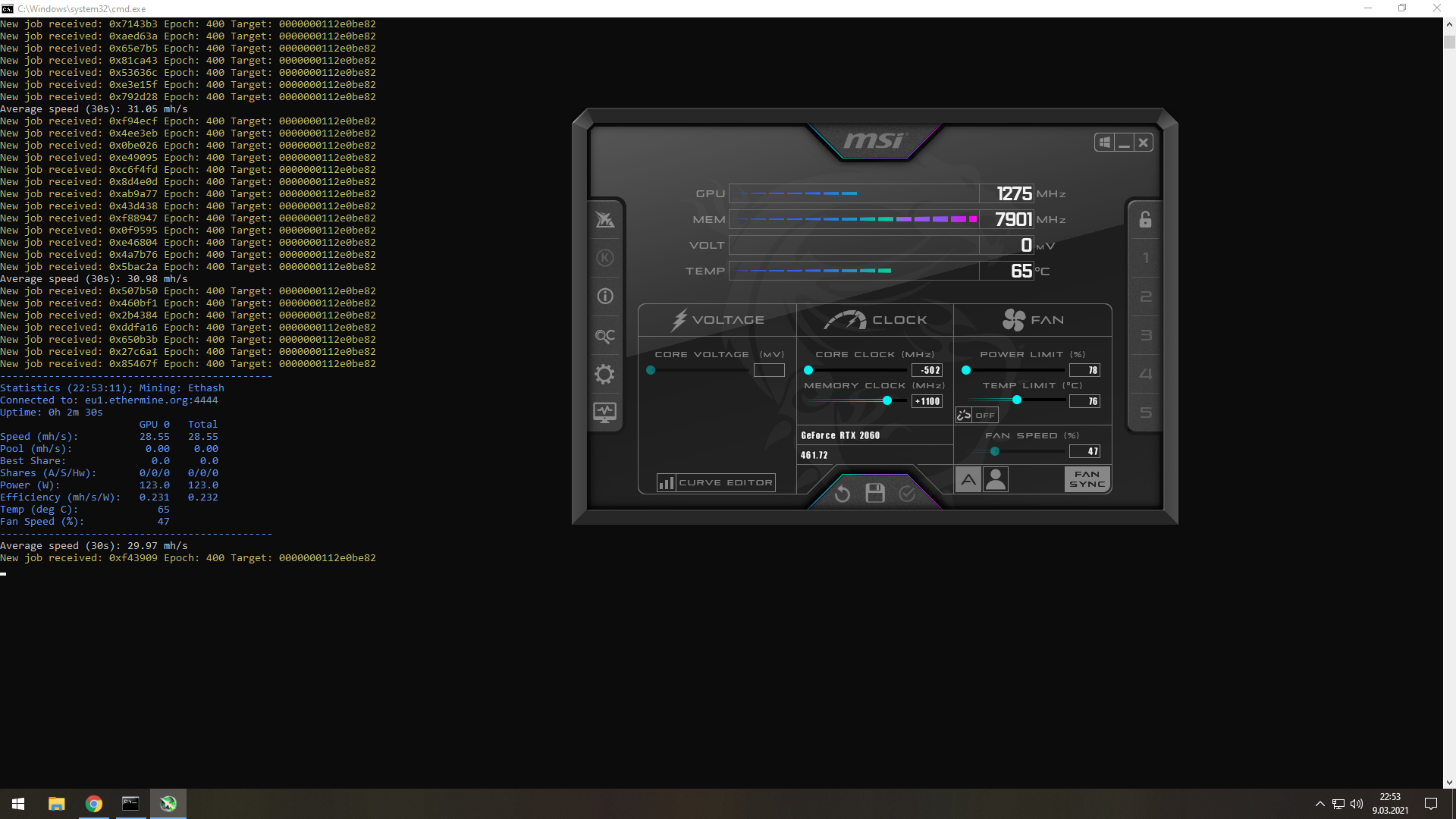Open Afterburner settings gear icon
This screenshot has width=1456, height=819.
point(604,374)
